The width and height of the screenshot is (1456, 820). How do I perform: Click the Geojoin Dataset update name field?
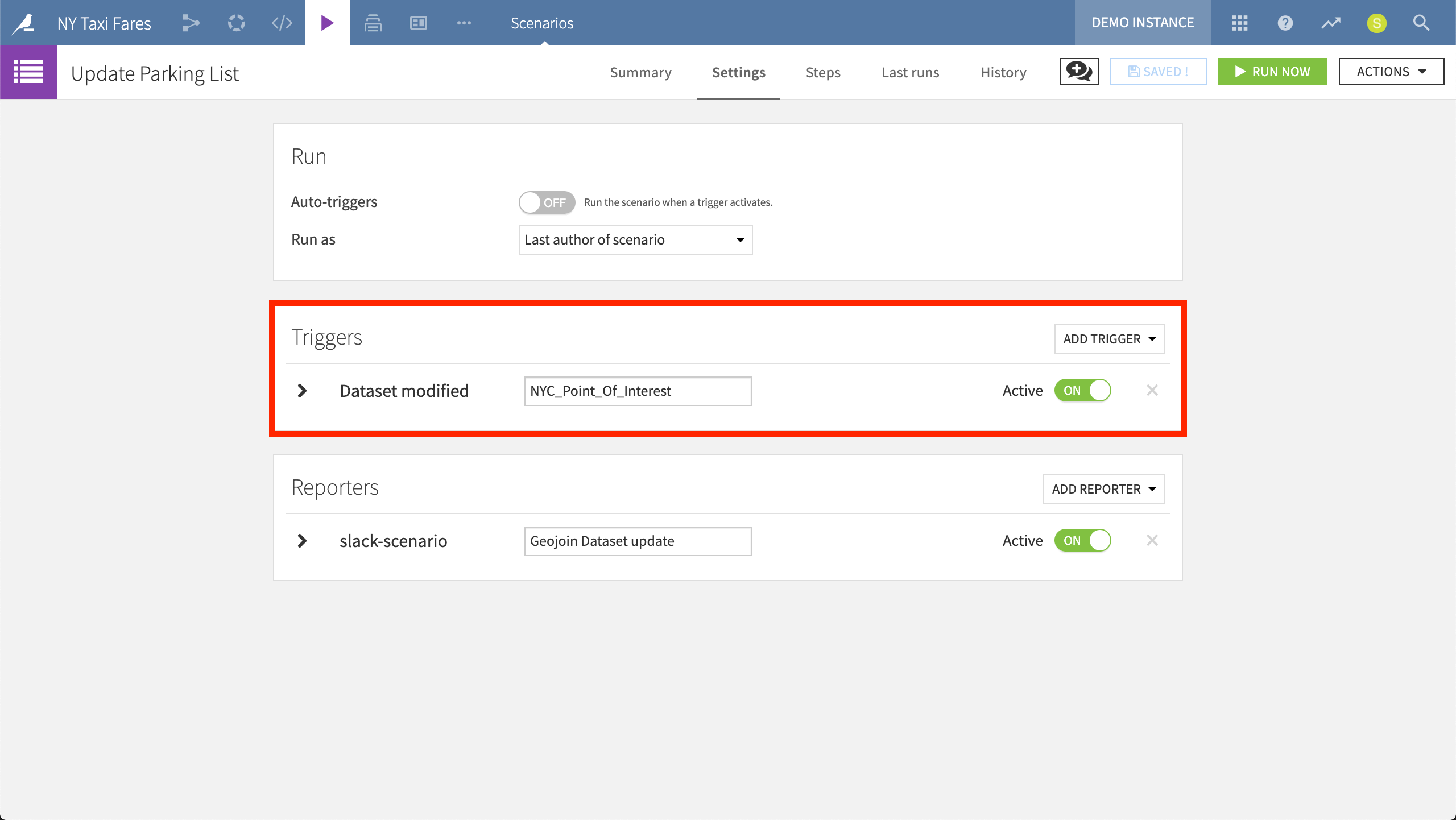coord(638,541)
